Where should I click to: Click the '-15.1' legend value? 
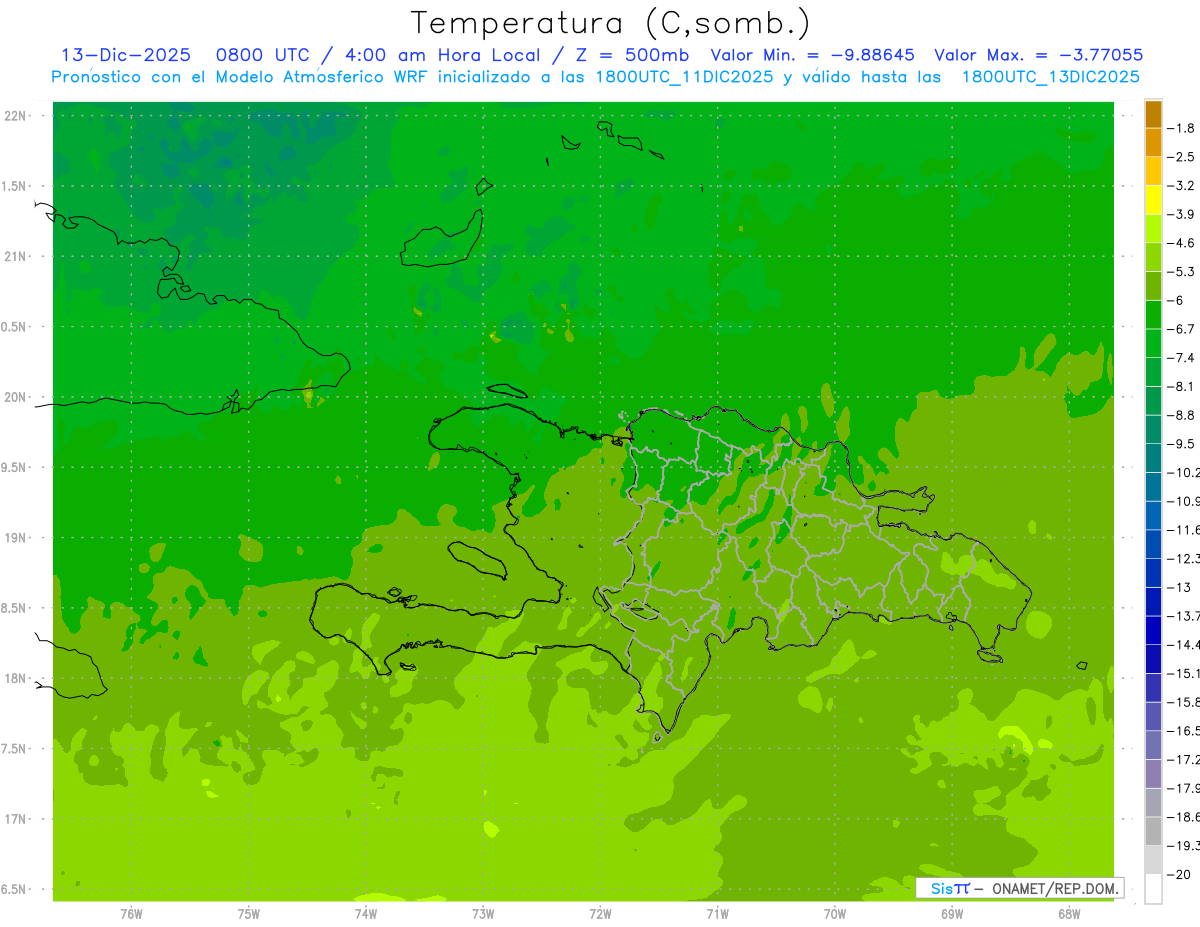point(1183,673)
